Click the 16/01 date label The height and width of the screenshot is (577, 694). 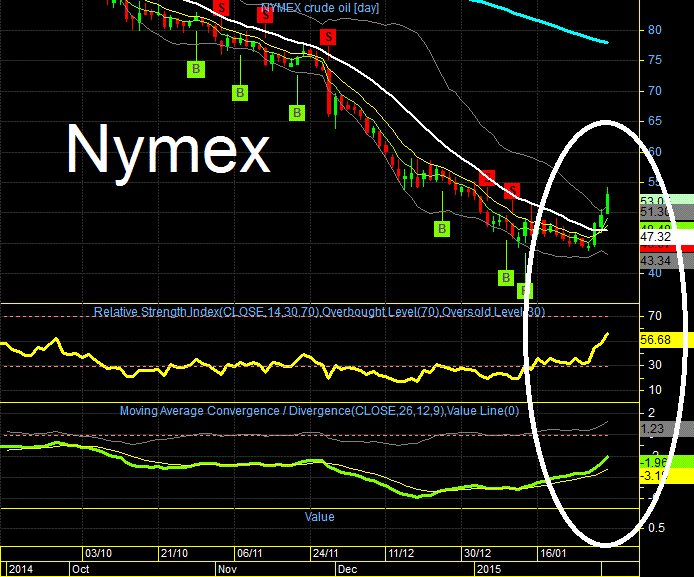tap(553, 553)
